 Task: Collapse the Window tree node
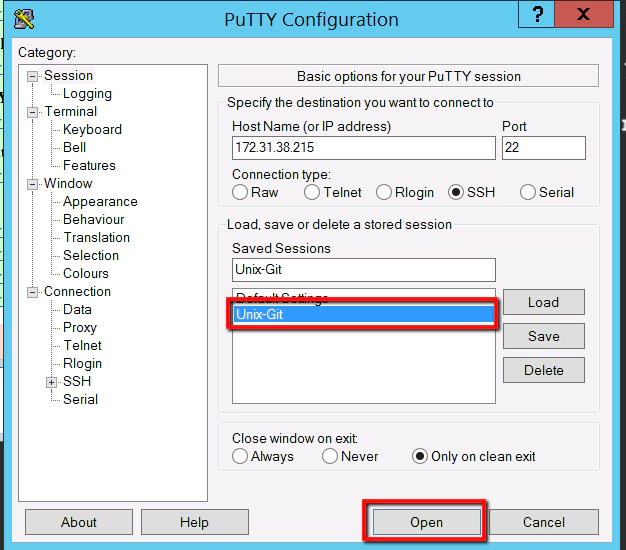click(x=32, y=184)
